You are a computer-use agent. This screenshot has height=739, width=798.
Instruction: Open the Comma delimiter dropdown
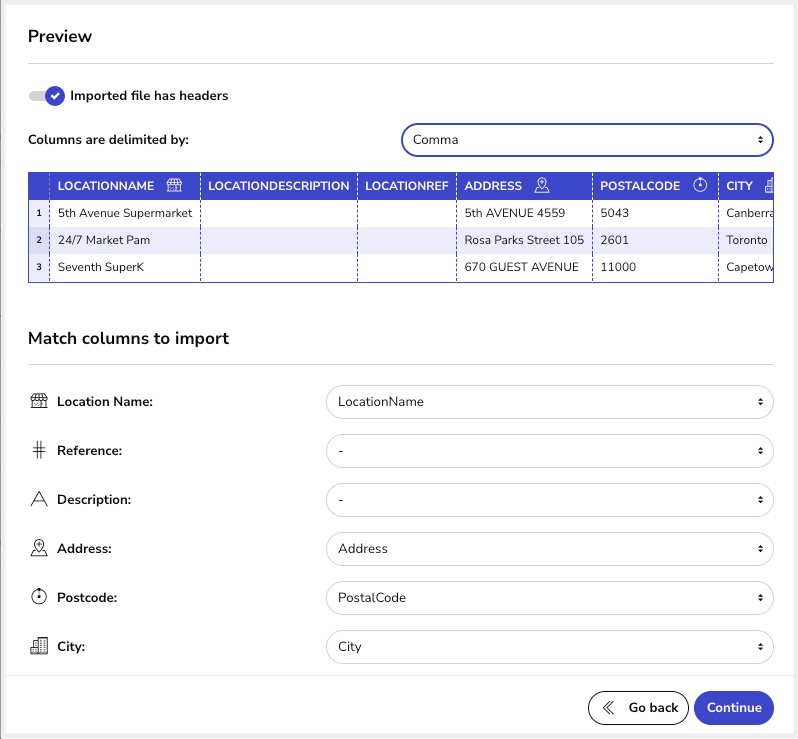(x=587, y=139)
